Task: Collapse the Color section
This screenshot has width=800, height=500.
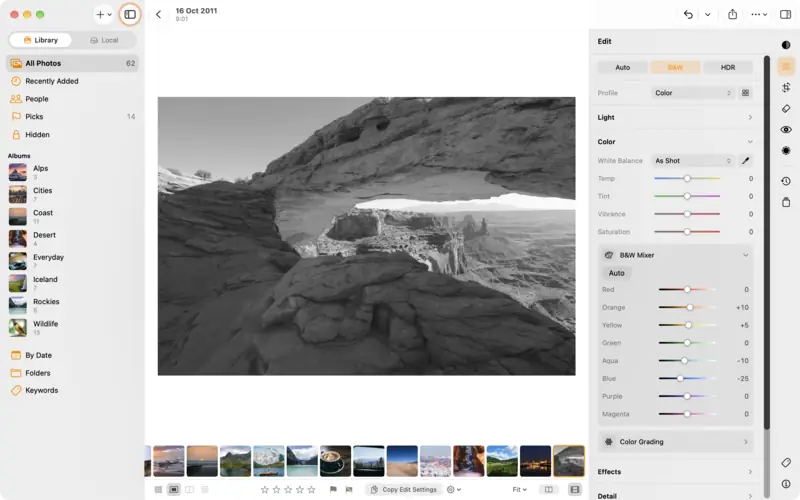Action: click(675, 142)
